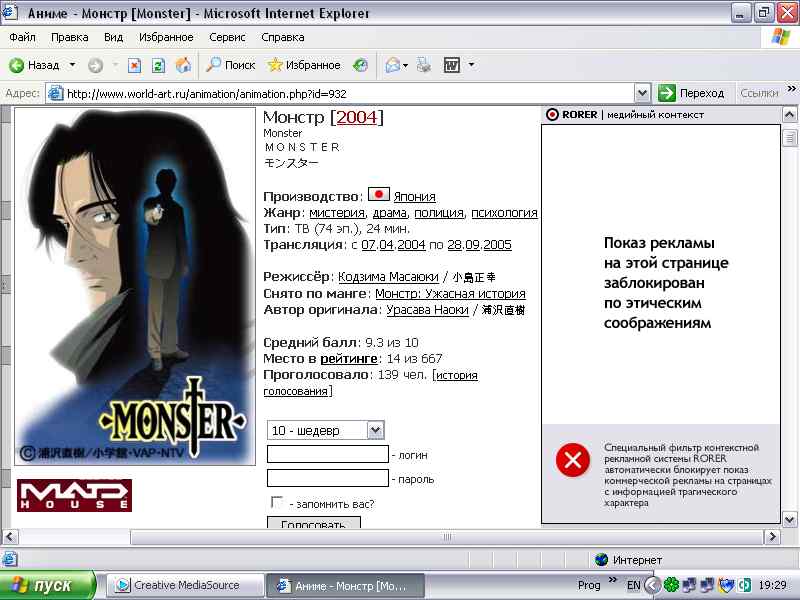Image resolution: width=800 pixels, height=600 pixels.
Task: Open the Edit with Word dropdown arrow
Action: [471, 65]
